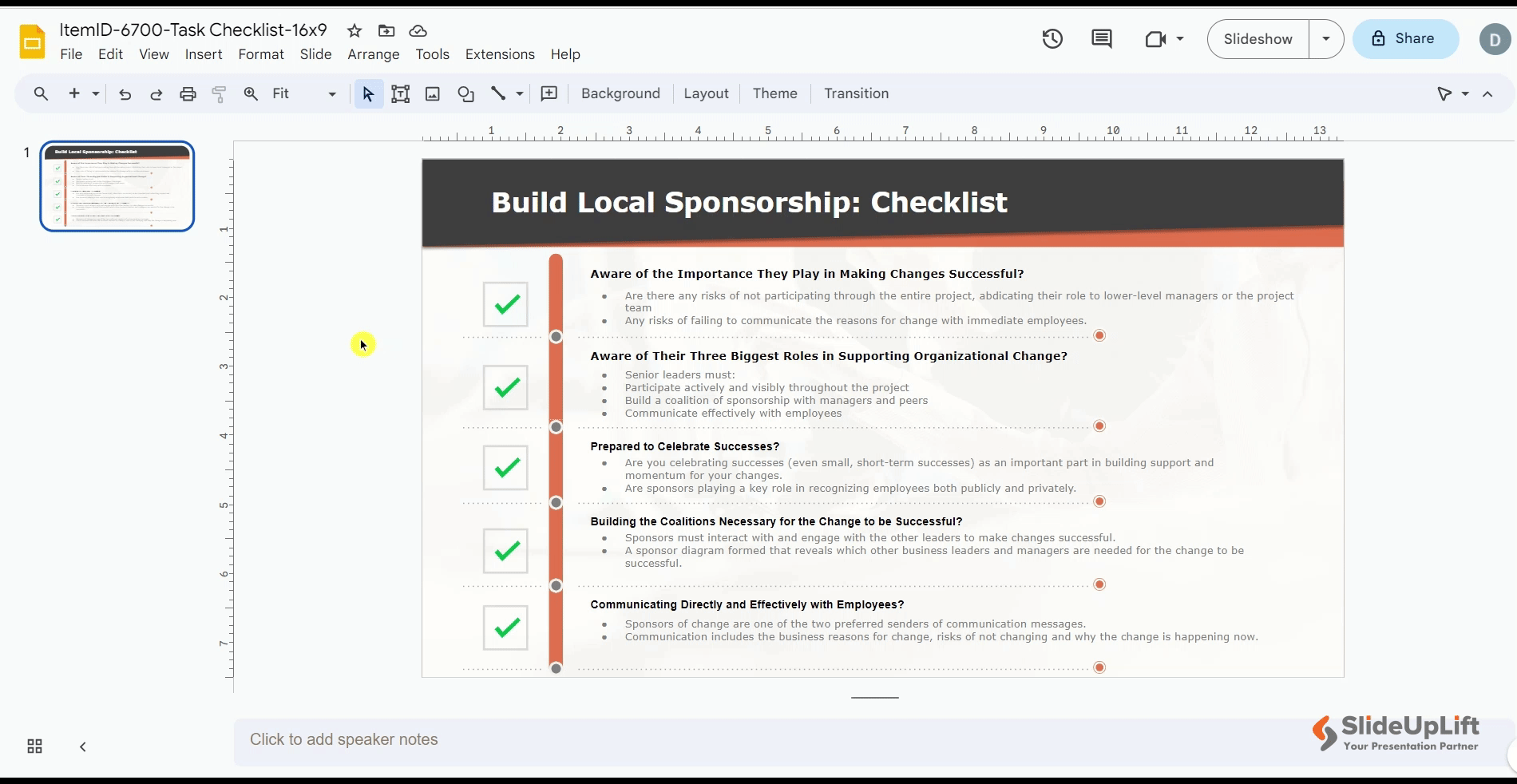The height and width of the screenshot is (784, 1517).
Task: Open version history clock icon
Action: [x=1052, y=38]
